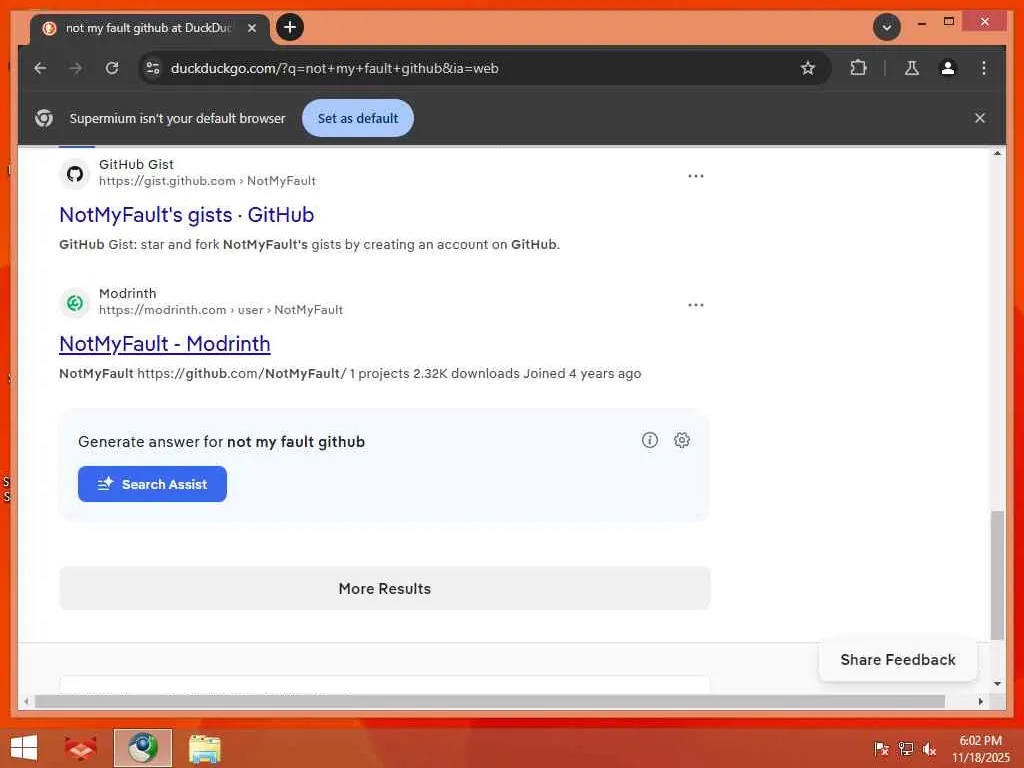Open Search Assist info icon
1024x768 pixels.
(650, 440)
